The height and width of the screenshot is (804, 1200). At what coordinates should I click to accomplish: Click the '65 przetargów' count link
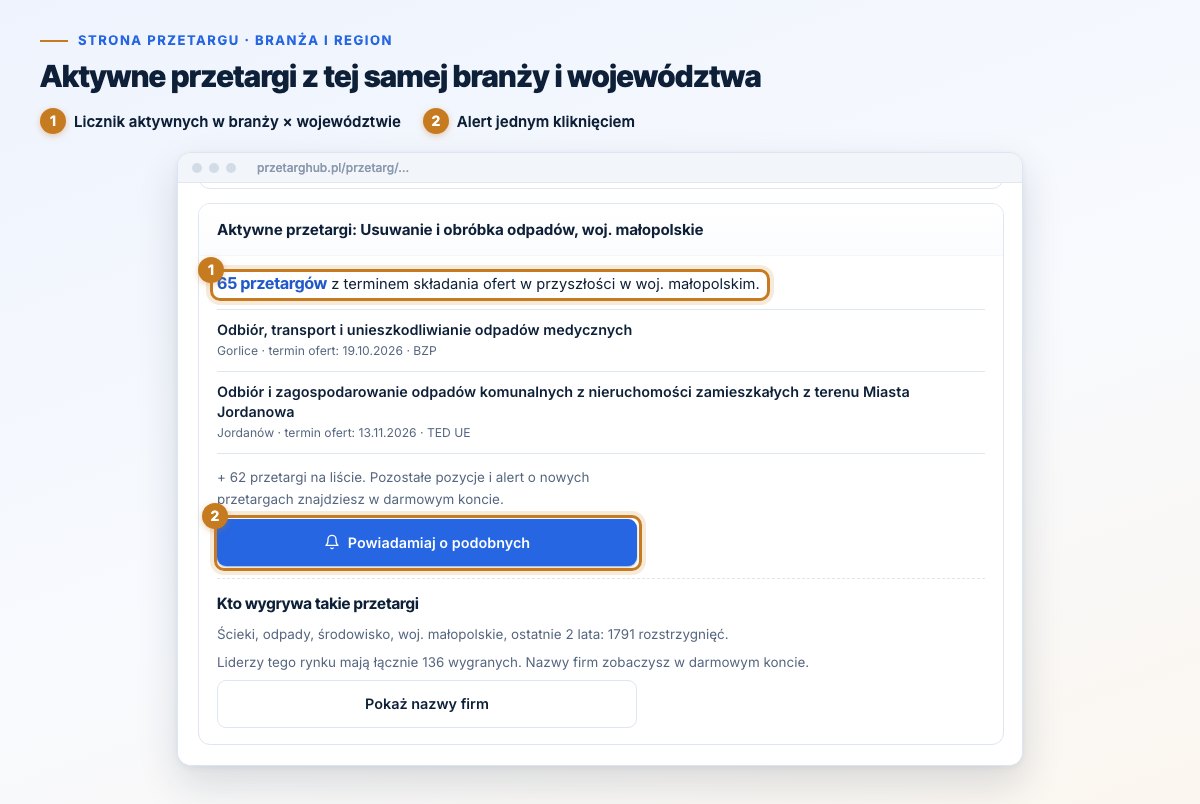272,284
